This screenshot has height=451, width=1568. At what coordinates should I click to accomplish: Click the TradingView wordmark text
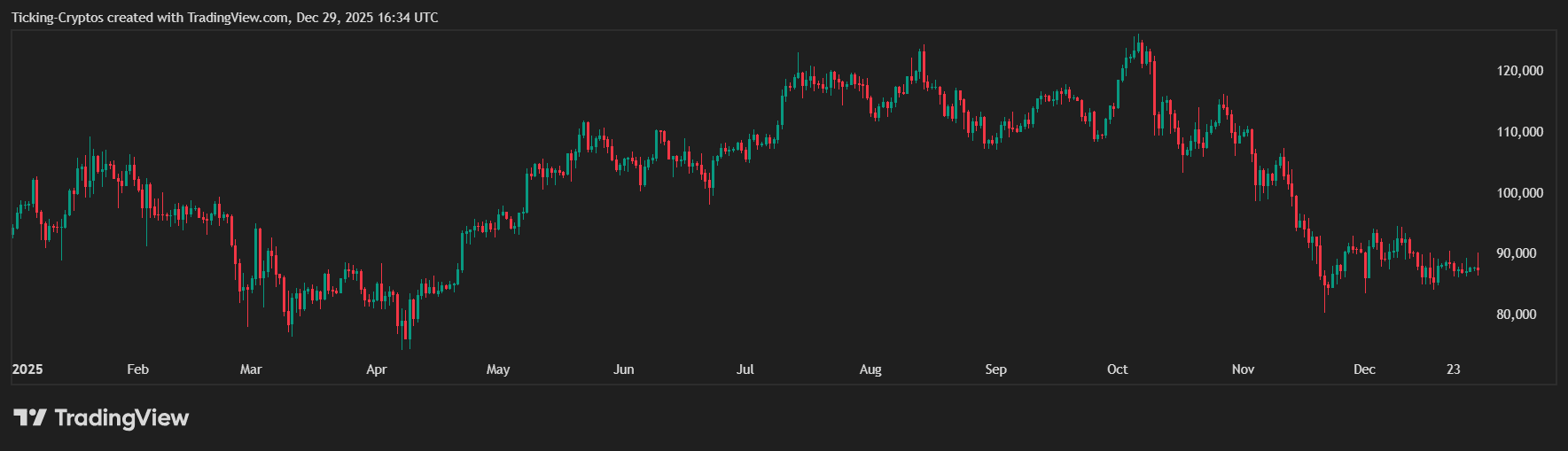tap(121, 417)
